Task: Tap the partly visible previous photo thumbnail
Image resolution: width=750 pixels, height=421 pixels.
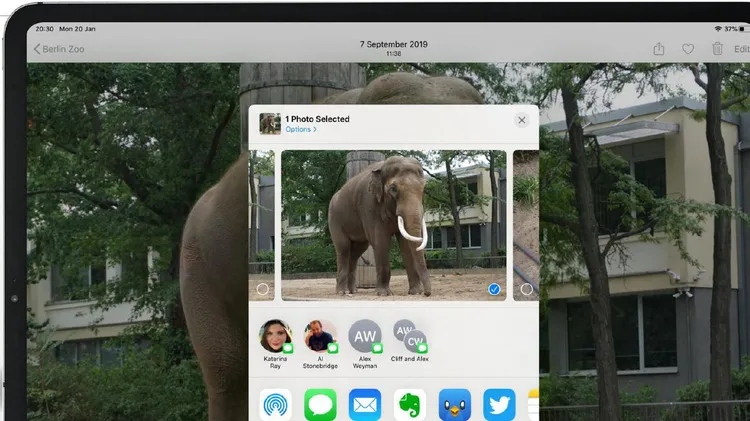Action: [x=262, y=225]
